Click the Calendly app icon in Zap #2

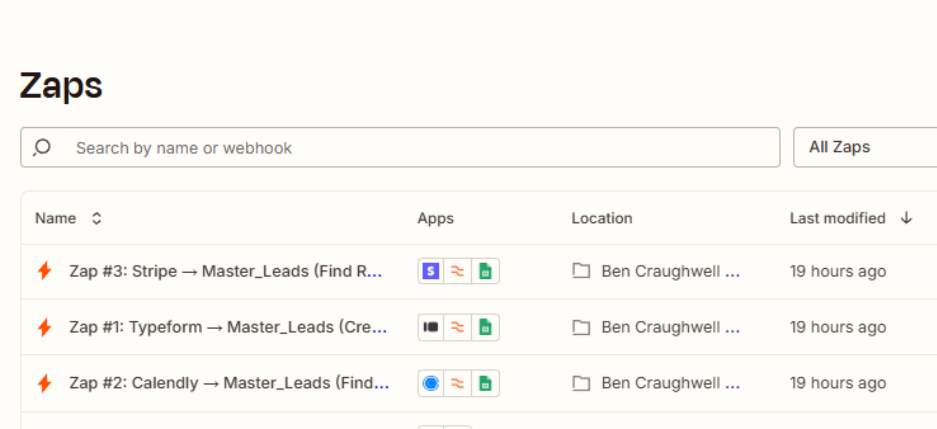(x=431, y=383)
